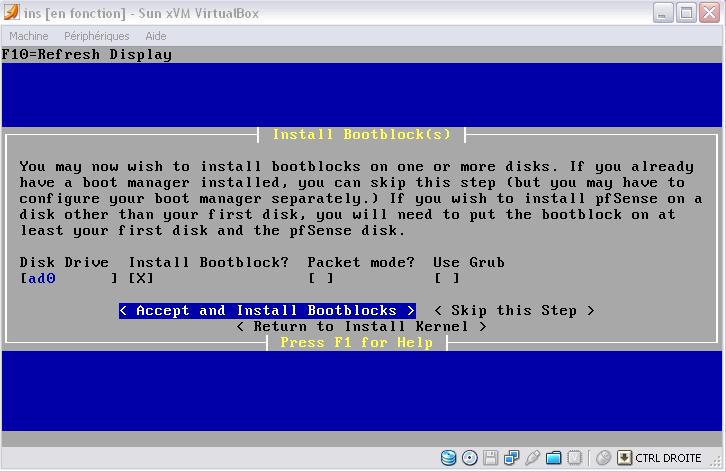Enable the Packet mode checkbox
The image size is (726, 472).
click(x=320, y=278)
